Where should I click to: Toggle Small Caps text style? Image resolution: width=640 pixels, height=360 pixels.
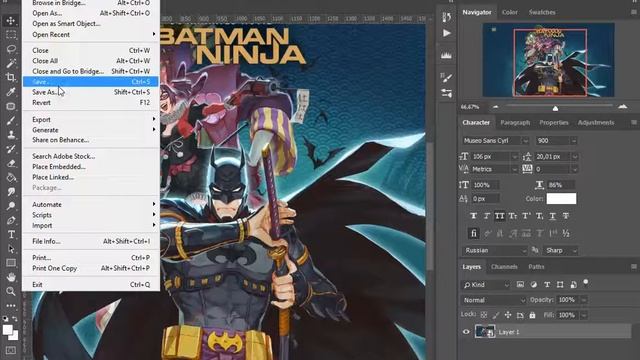pos(513,216)
